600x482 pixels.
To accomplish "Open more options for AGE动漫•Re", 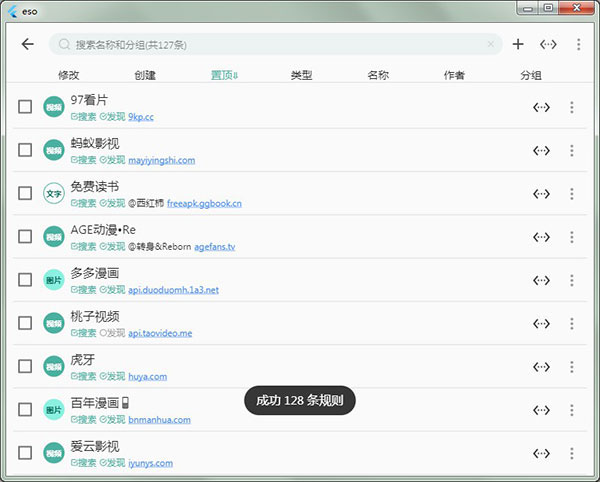I will point(572,237).
